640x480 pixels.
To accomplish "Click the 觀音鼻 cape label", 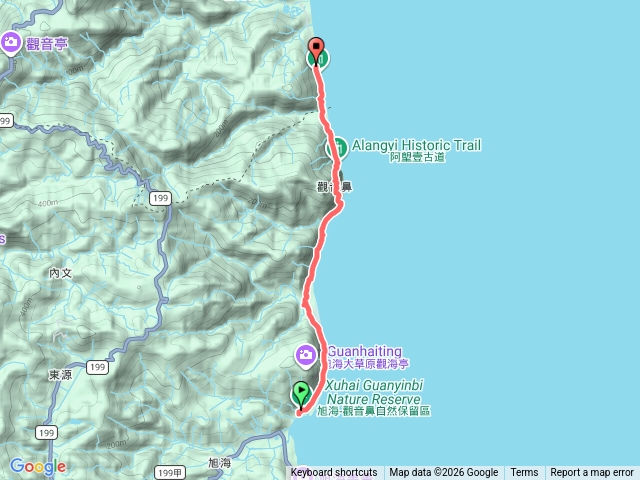I will click(335, 187).
